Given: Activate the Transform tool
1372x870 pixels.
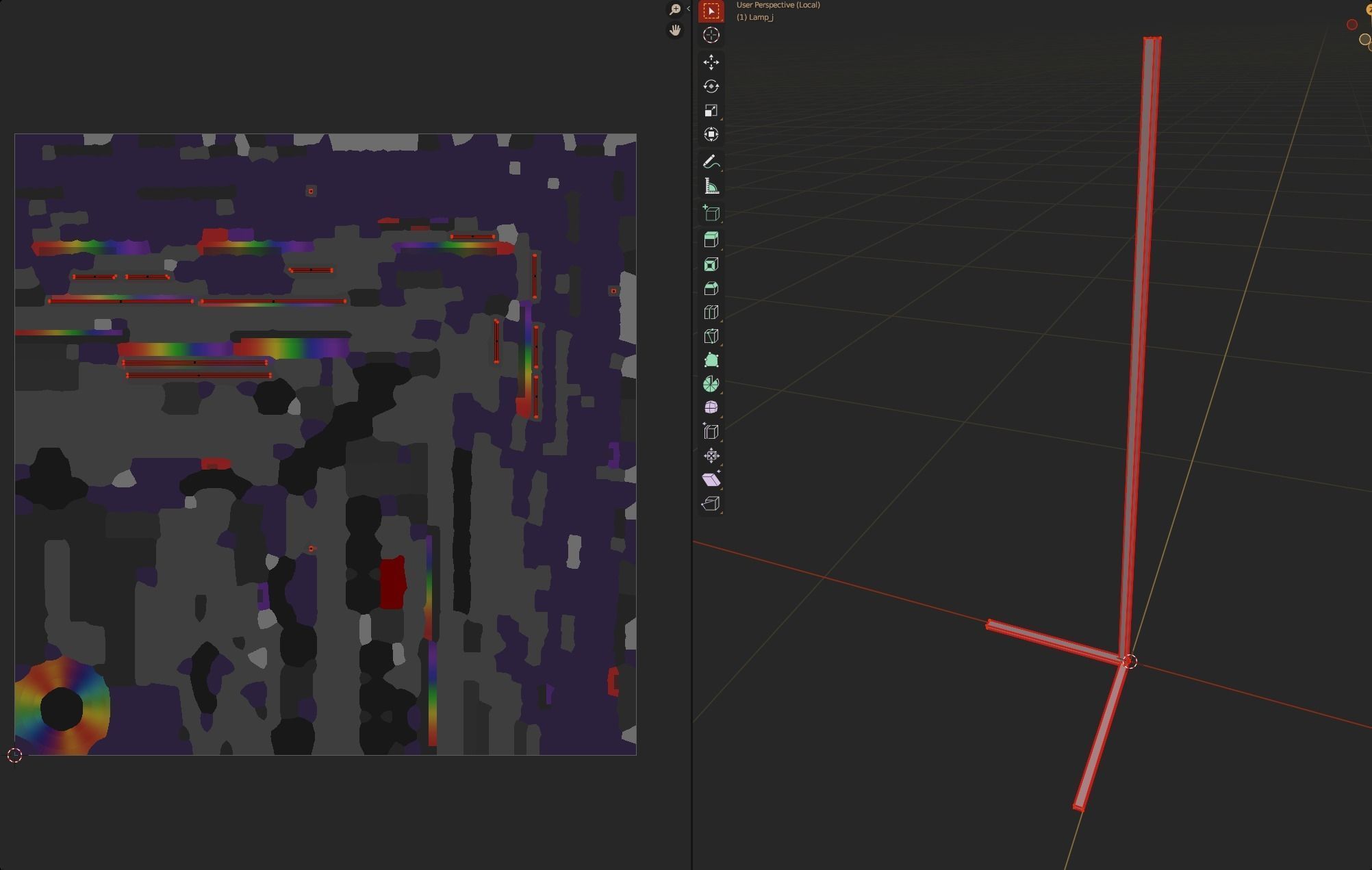Looking at the screenshot, I should click(x=711, y=134).
